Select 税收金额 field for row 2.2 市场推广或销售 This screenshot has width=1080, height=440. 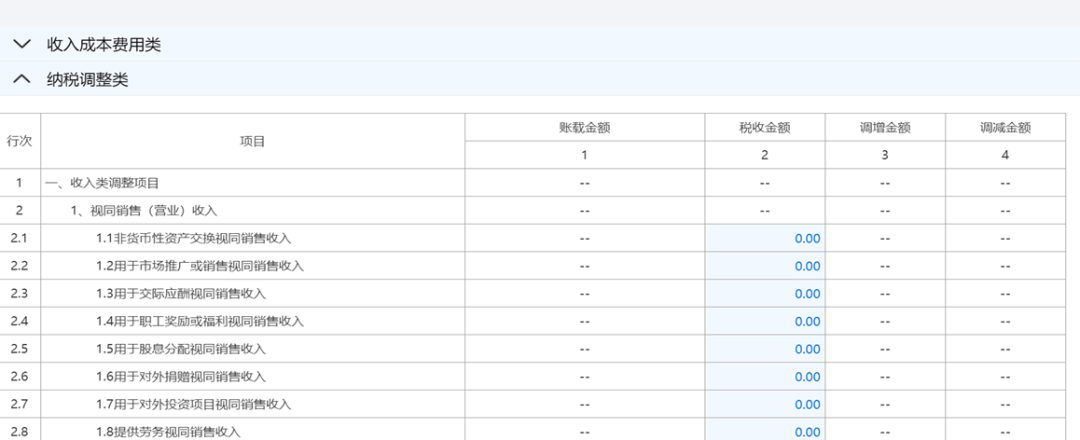765,266
